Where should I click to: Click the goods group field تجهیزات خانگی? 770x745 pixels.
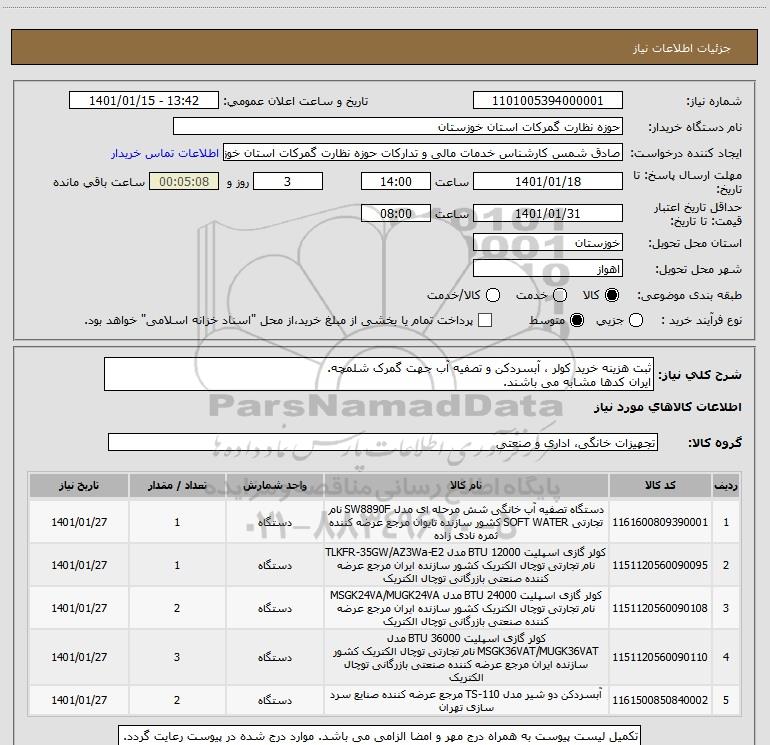coord(383,442)
